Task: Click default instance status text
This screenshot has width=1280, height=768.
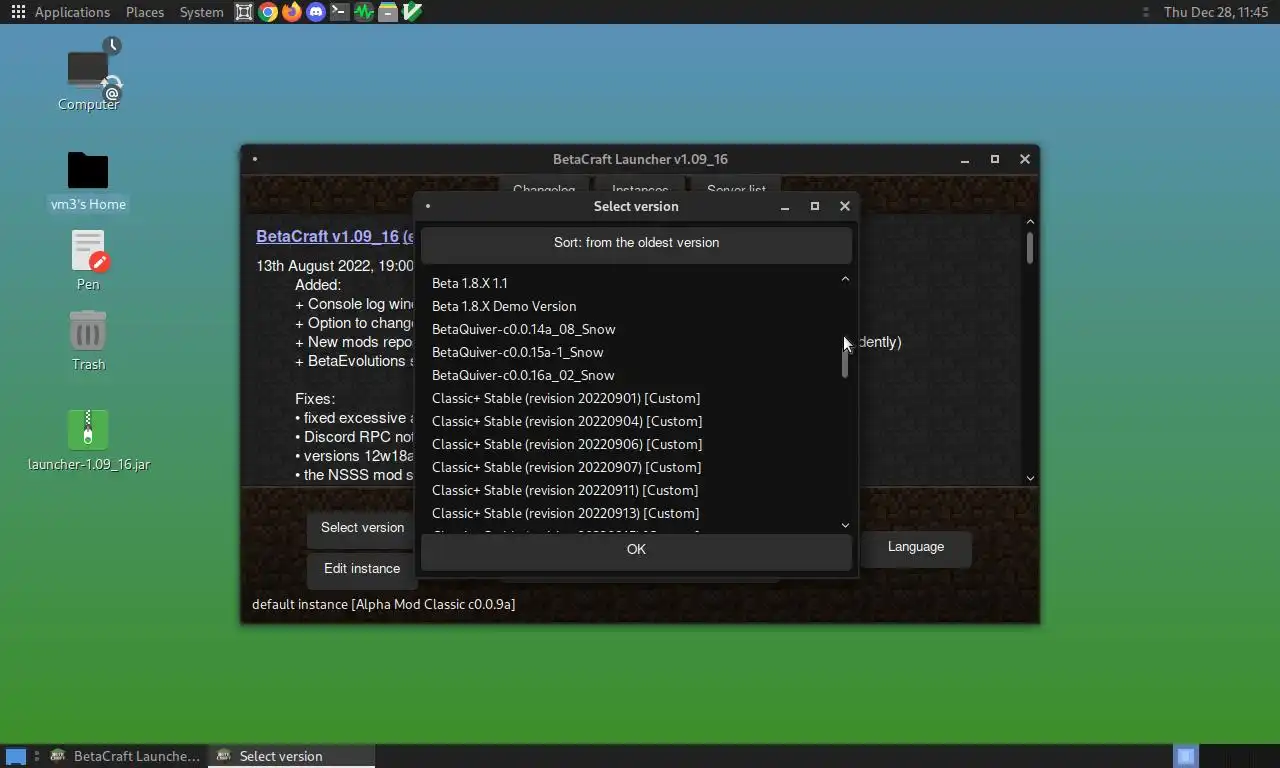Action: click(x=384, y=604)
